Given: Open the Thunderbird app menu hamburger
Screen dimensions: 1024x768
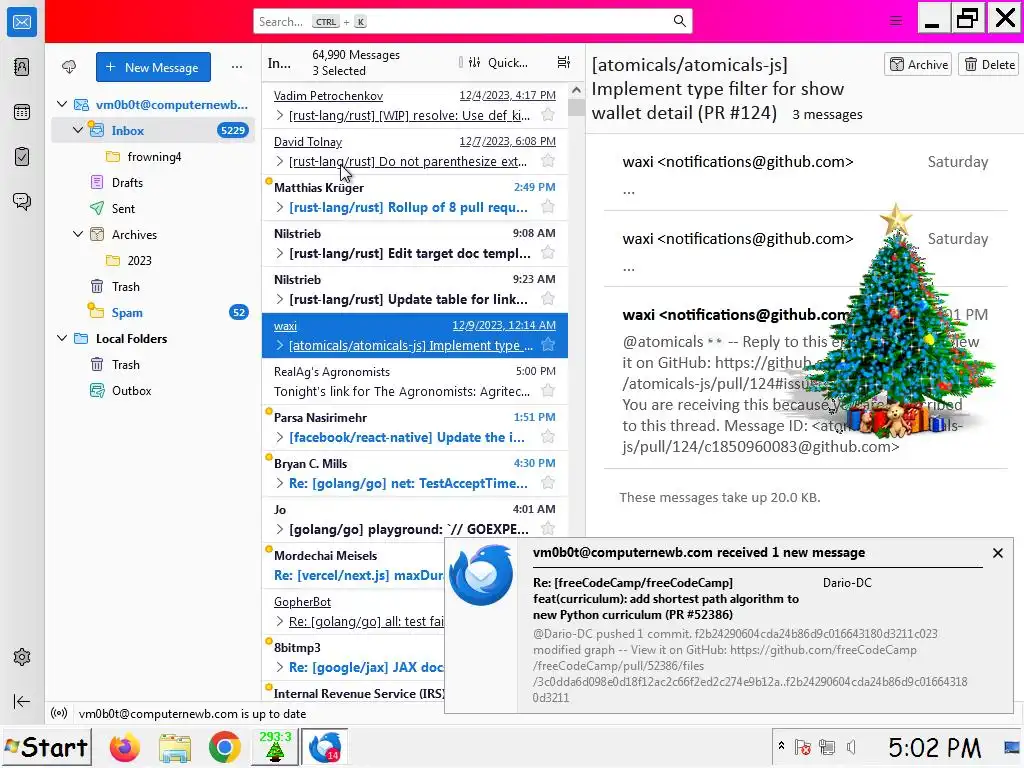Looking at the screenshot, I should [896, 21].
